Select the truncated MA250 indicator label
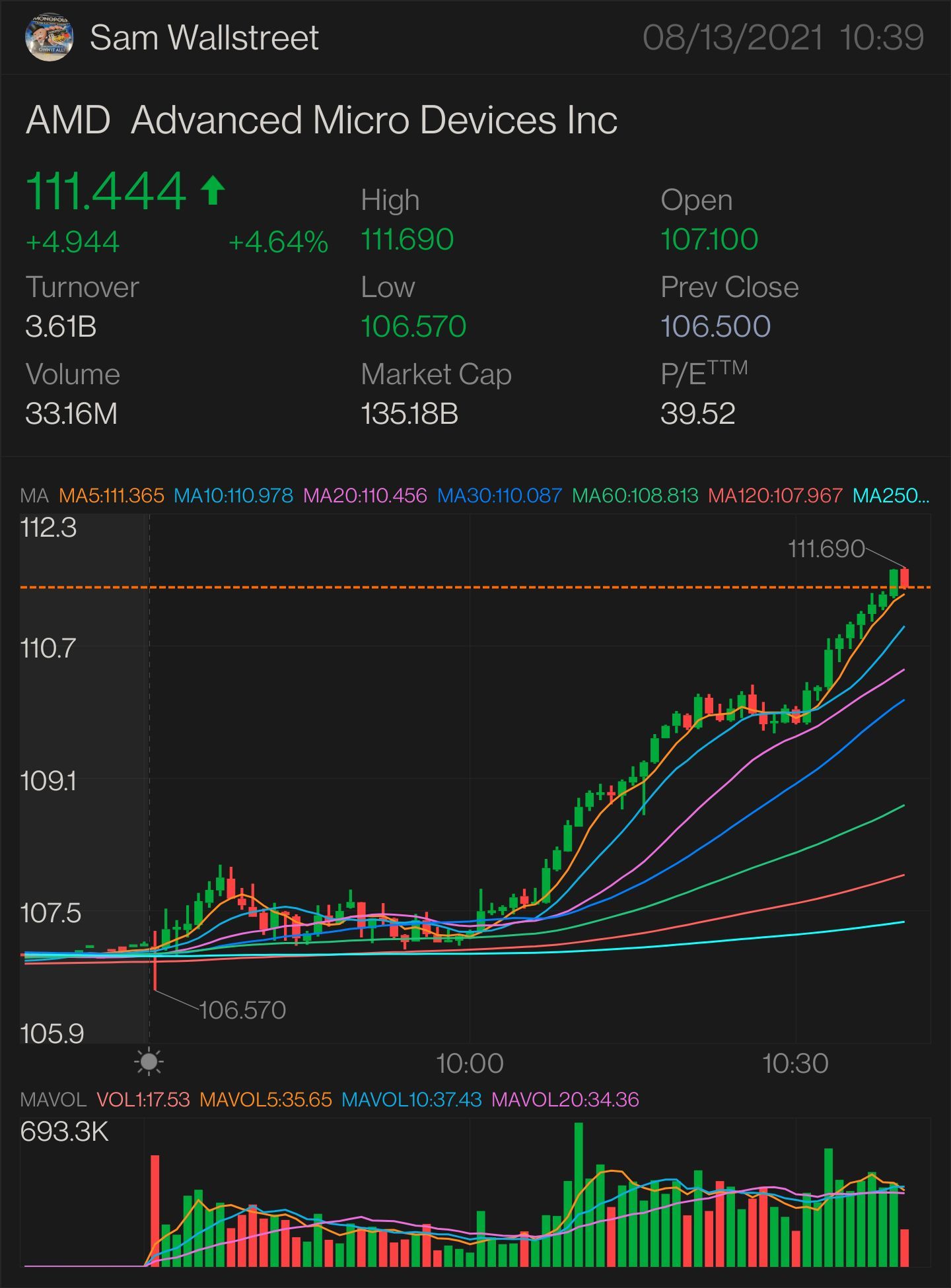 (891, 495)
